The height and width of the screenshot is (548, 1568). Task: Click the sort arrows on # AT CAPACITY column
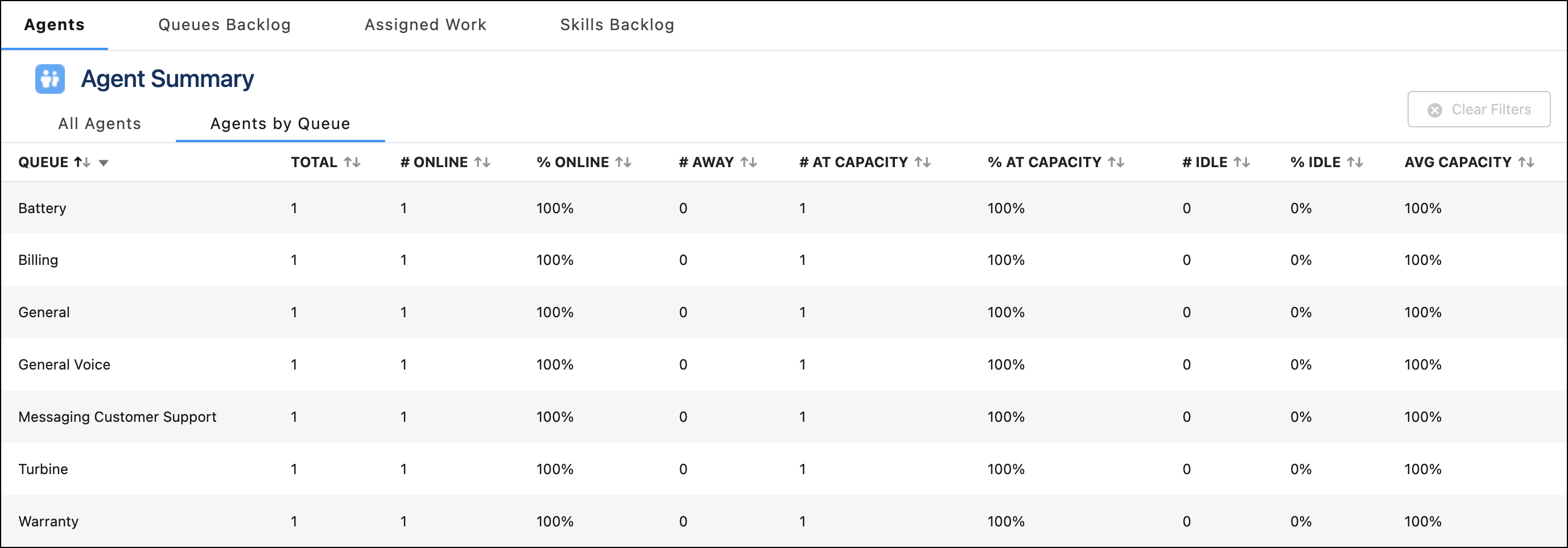tap(922, 162)
